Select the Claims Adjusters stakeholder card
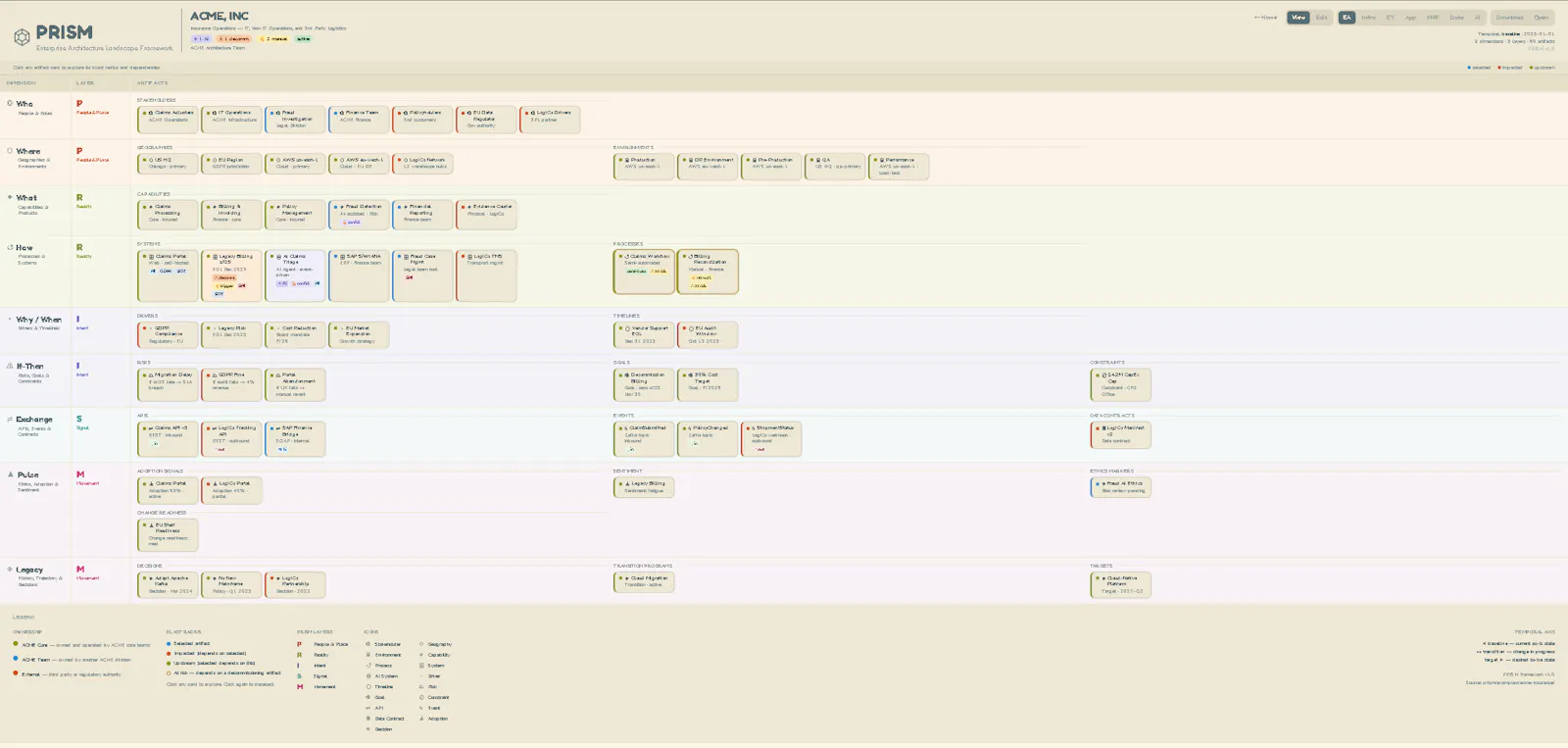This screenshot has width=1568, height=748. click(168, 120)
